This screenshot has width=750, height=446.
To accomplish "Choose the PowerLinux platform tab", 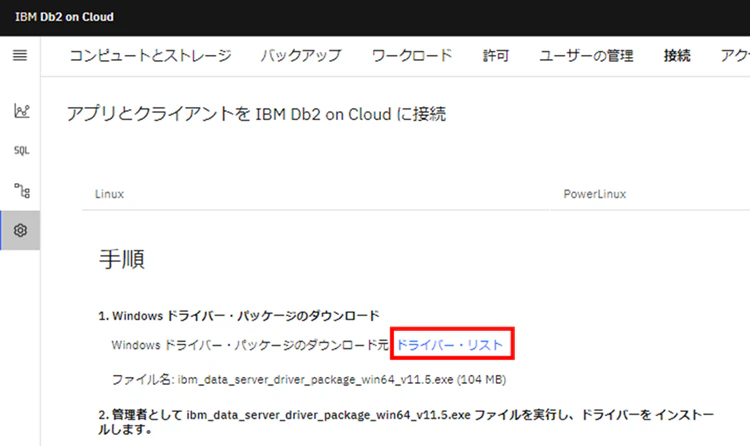I will coord(595,194).
